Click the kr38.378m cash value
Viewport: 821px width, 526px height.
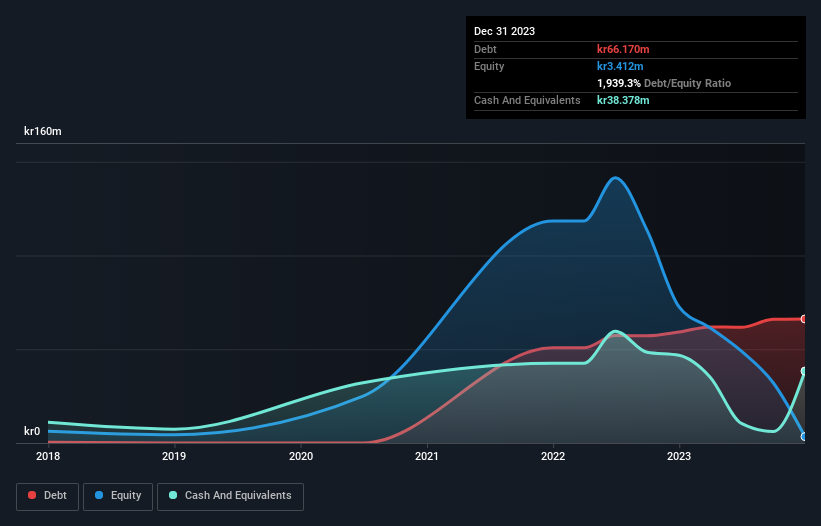[x=623, y=100]
